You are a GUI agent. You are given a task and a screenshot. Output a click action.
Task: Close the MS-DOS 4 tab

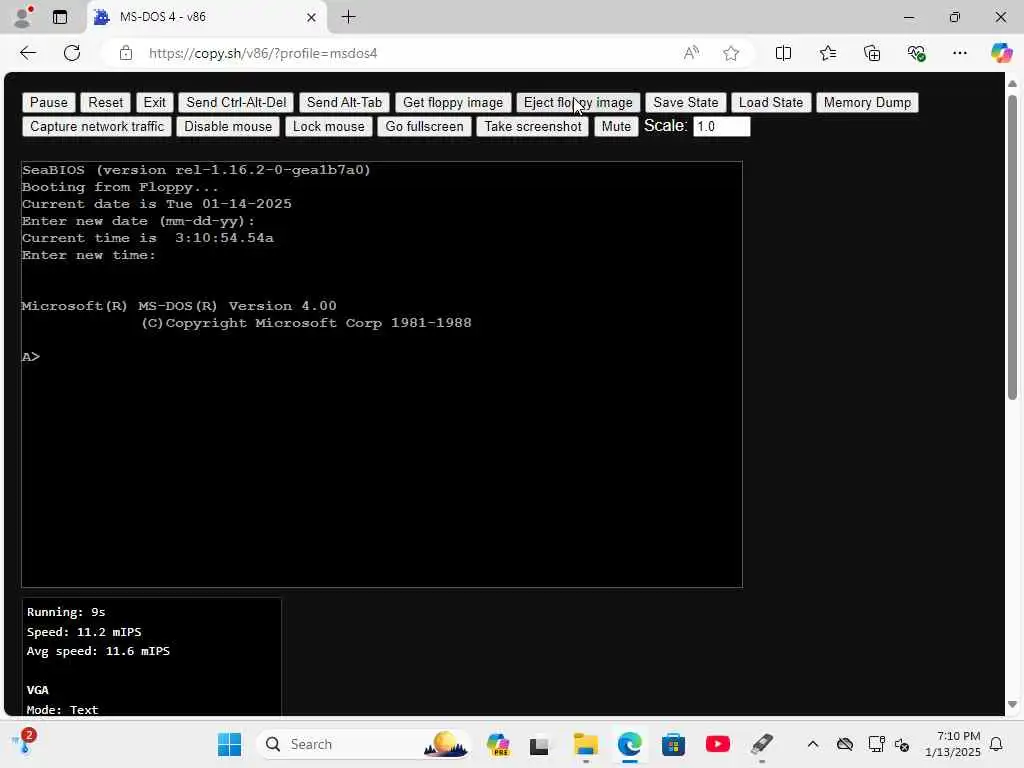pyautogui.click(x=312, y=18)
